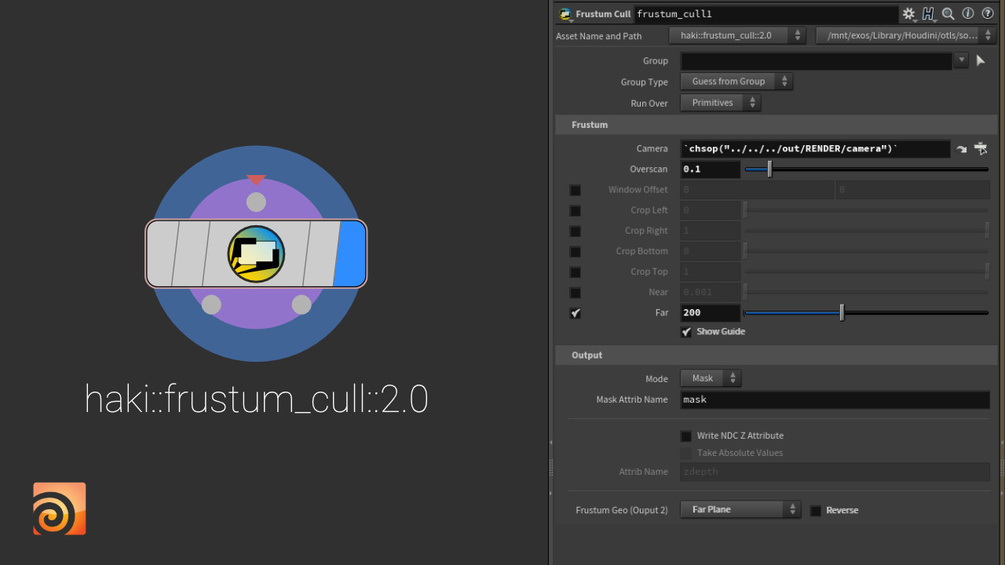
Task: Click the info circle icon in header
Action: 968,13
